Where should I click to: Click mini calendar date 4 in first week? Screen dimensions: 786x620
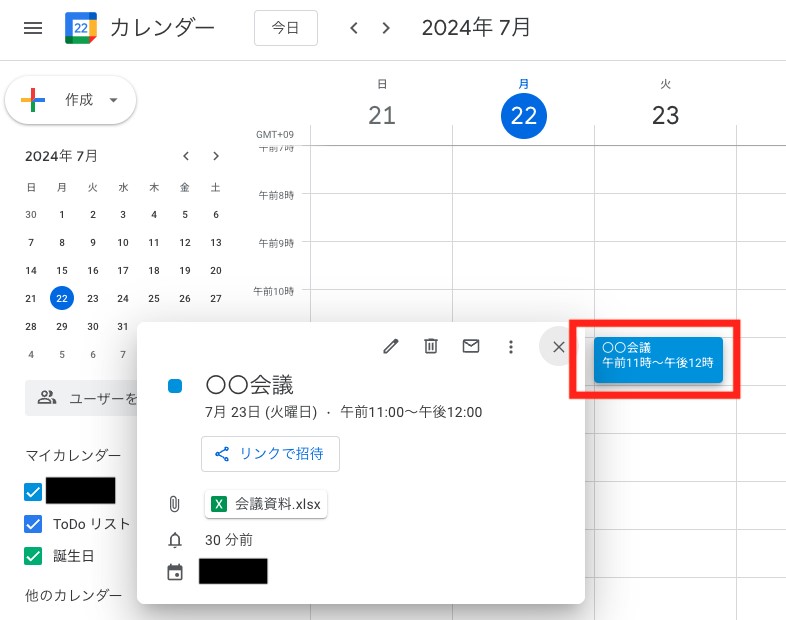coord(154,215)
